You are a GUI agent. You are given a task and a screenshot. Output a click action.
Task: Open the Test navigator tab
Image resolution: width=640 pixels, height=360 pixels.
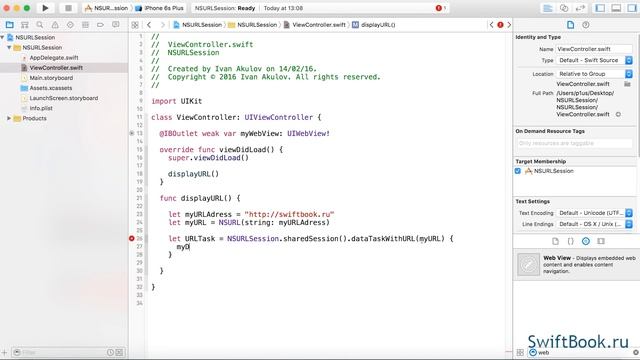(70, 25)
